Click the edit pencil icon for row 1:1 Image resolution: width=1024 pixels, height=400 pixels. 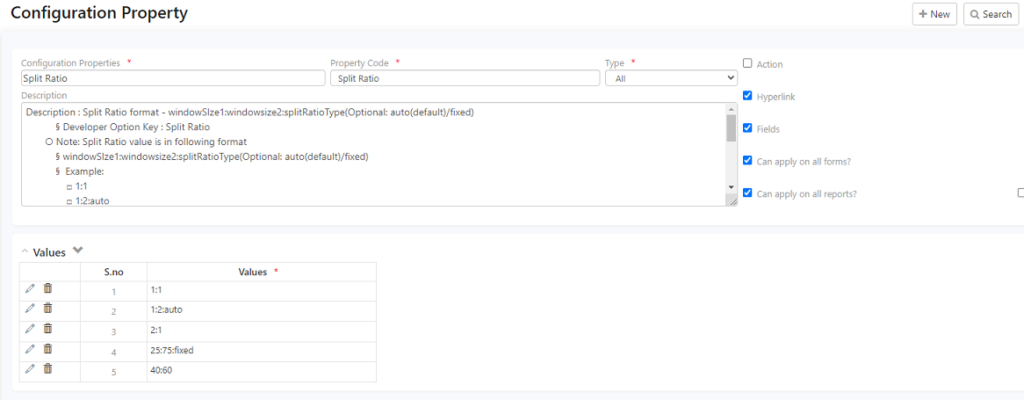(30, 289)
